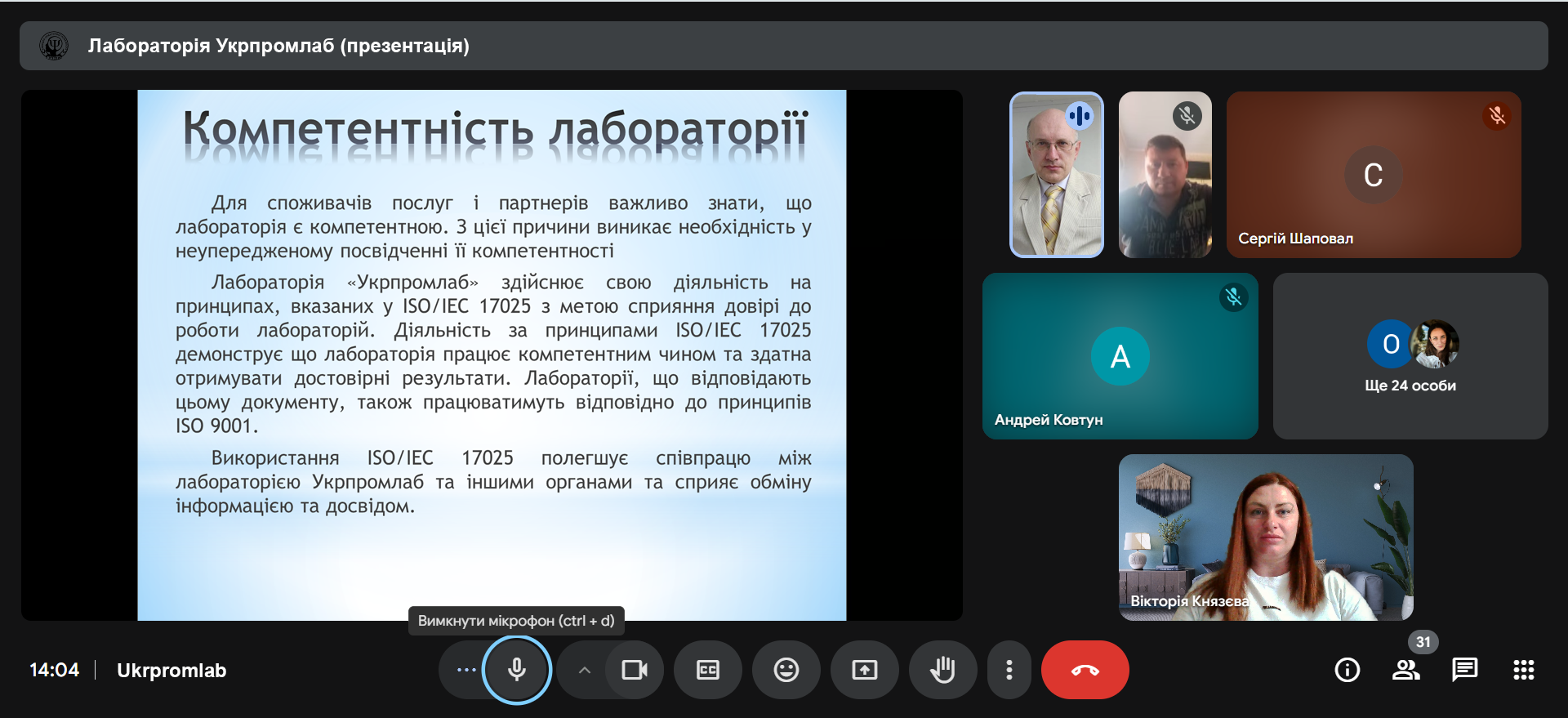Open meeting details info icon
Viewport: 1568px width, 718px height.
[1347, 670]
